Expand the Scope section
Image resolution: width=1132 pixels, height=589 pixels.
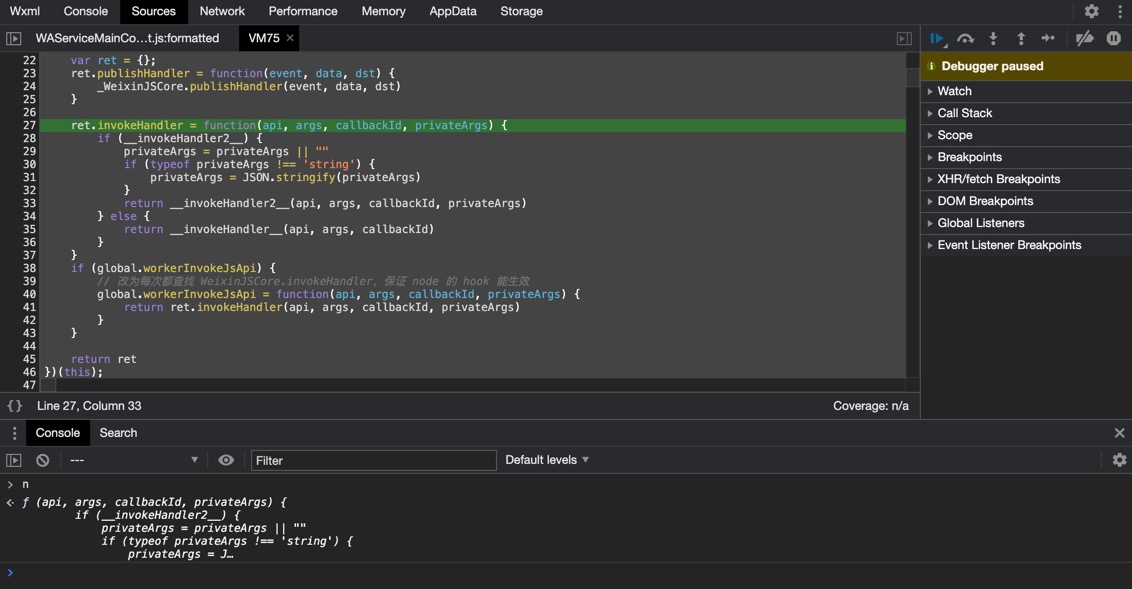pyautogui.click(x=954, y=135)
